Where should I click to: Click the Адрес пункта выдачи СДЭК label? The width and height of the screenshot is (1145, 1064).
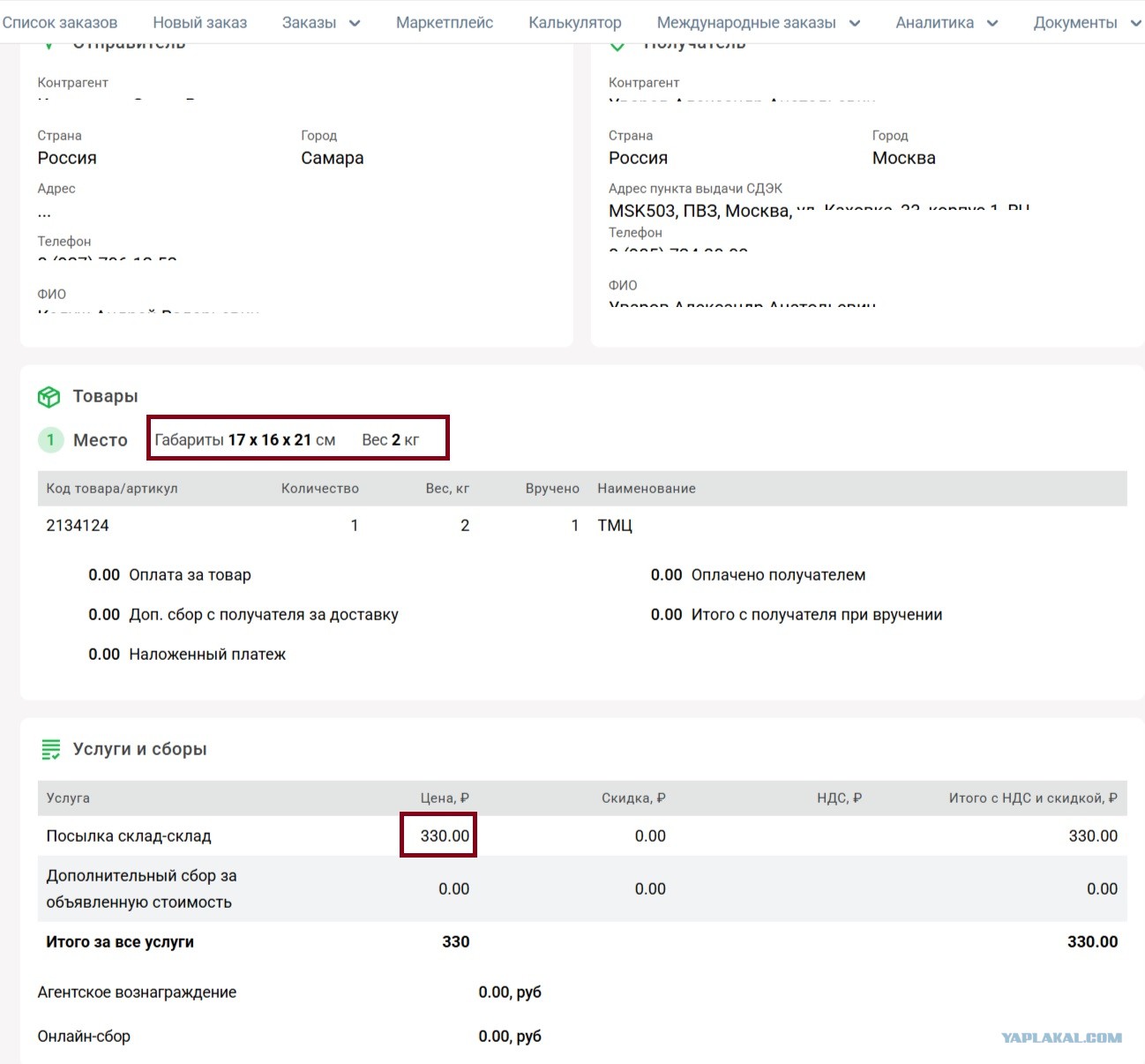pyautogui.click(x=695, y=189)
